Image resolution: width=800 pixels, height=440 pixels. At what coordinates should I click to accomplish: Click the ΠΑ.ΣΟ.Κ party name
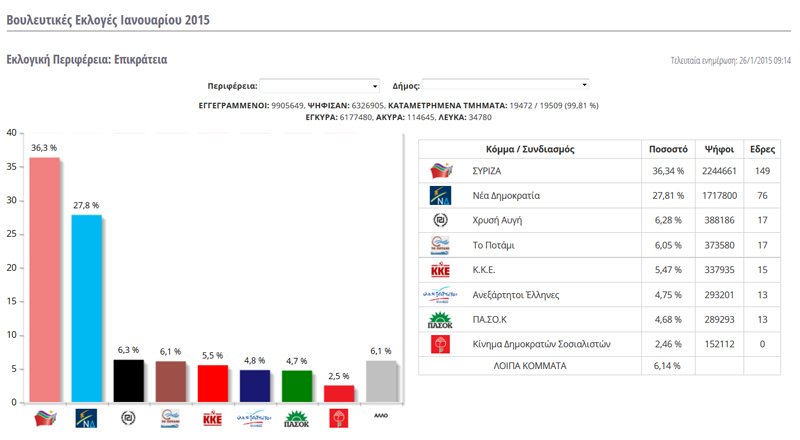click(489, 320)
